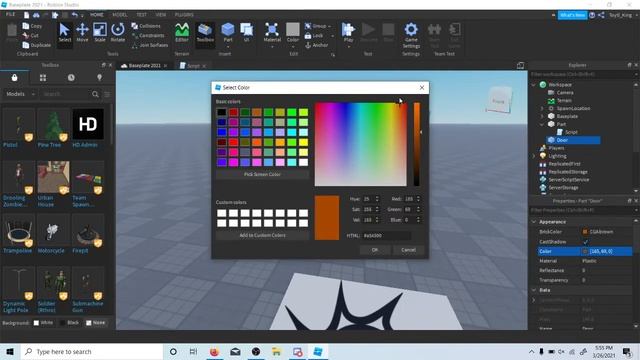Pick the white basic color swatch

click(303, 162)
